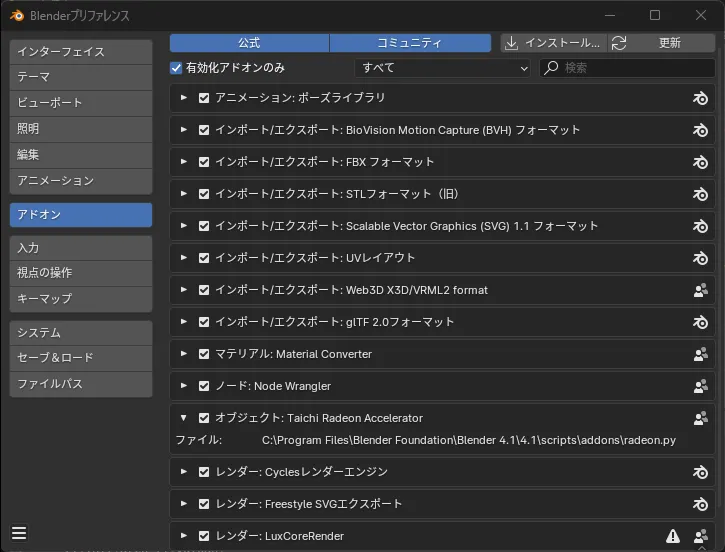Click the refresh icon on the Update button
The height and width of the screenshot is (552, 725).
click(x=620, y=43)
